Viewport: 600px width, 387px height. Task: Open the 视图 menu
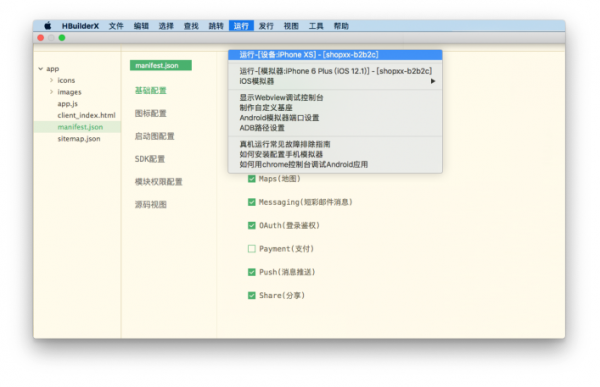click(x=291, y=26)
